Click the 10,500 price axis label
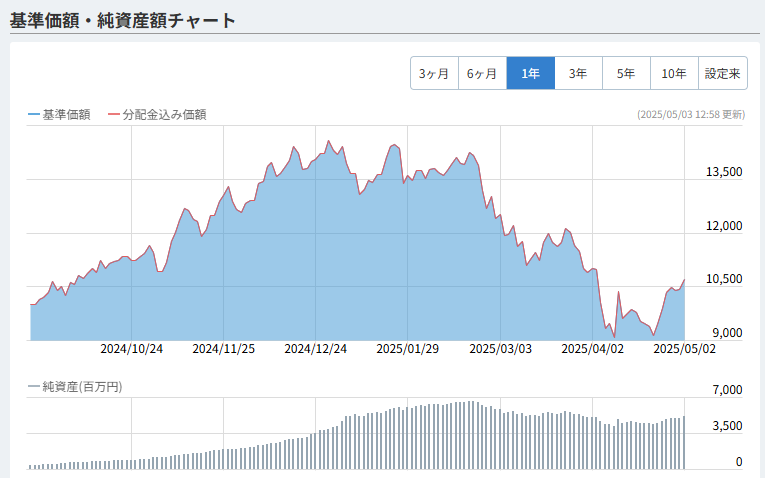 (x=724, y=279)
